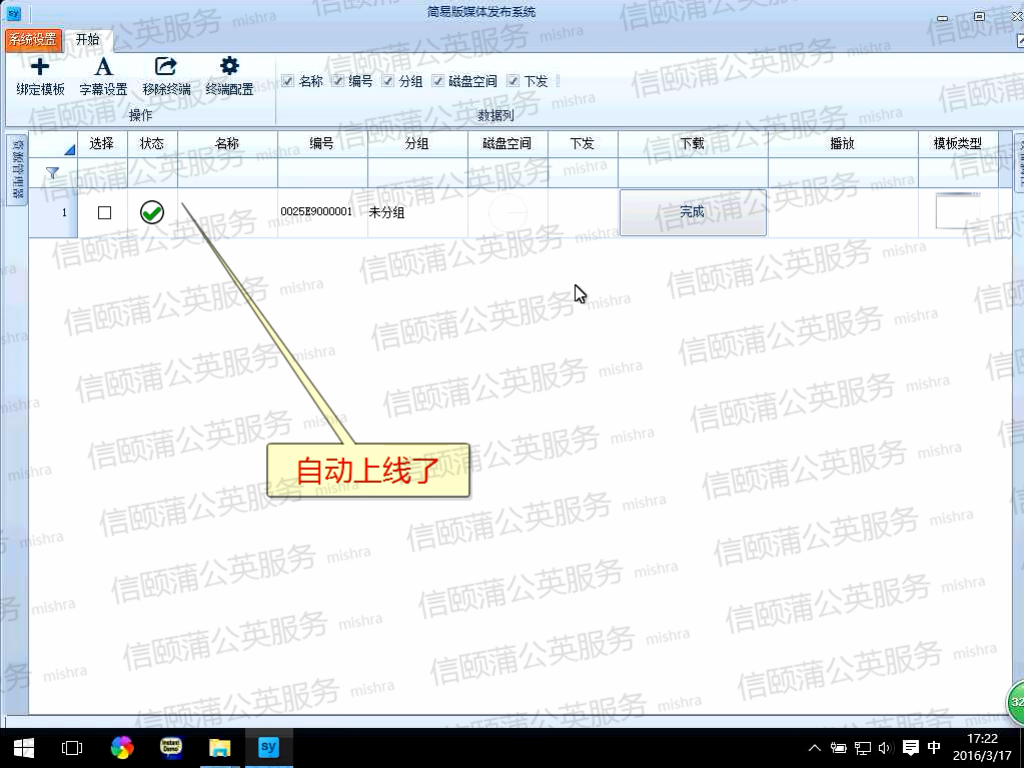Show hidden system tray icons chevron
The height and width of the screenshot is (768, 1024).
coord(815,748)
